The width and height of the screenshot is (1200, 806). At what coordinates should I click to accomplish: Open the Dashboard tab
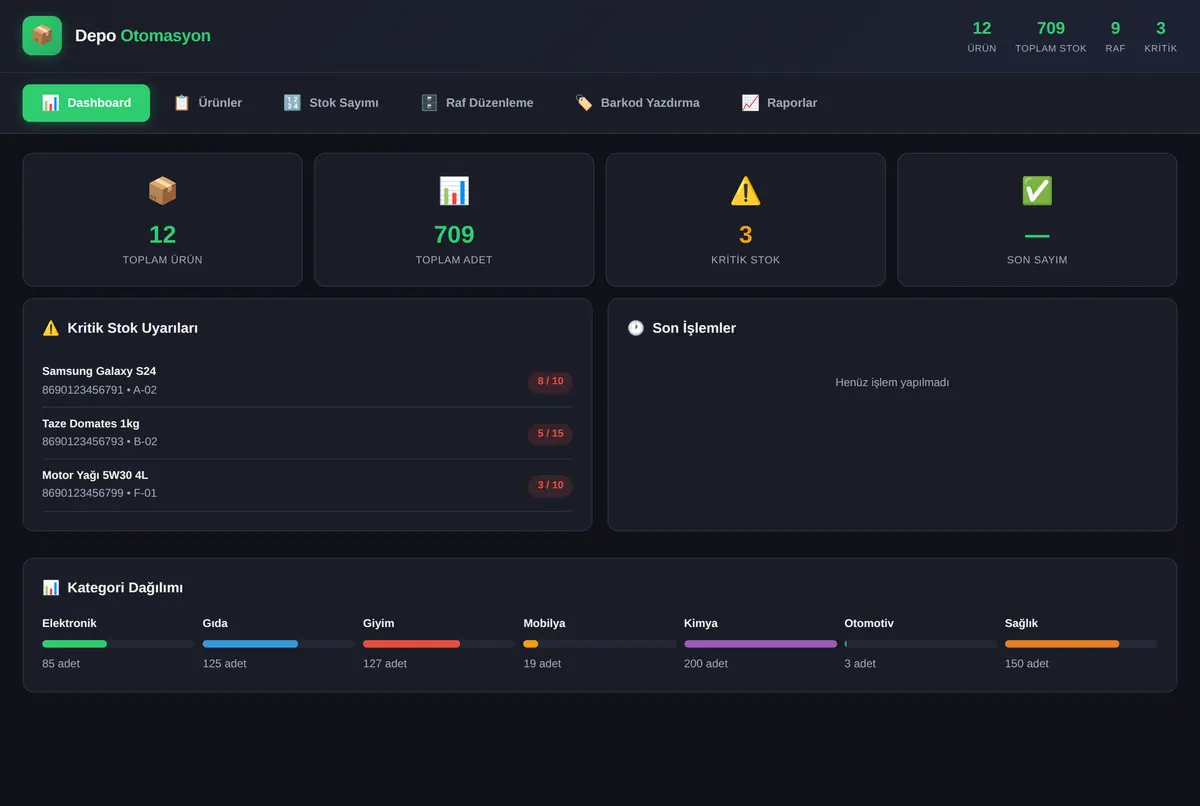[x=86, y=103]
